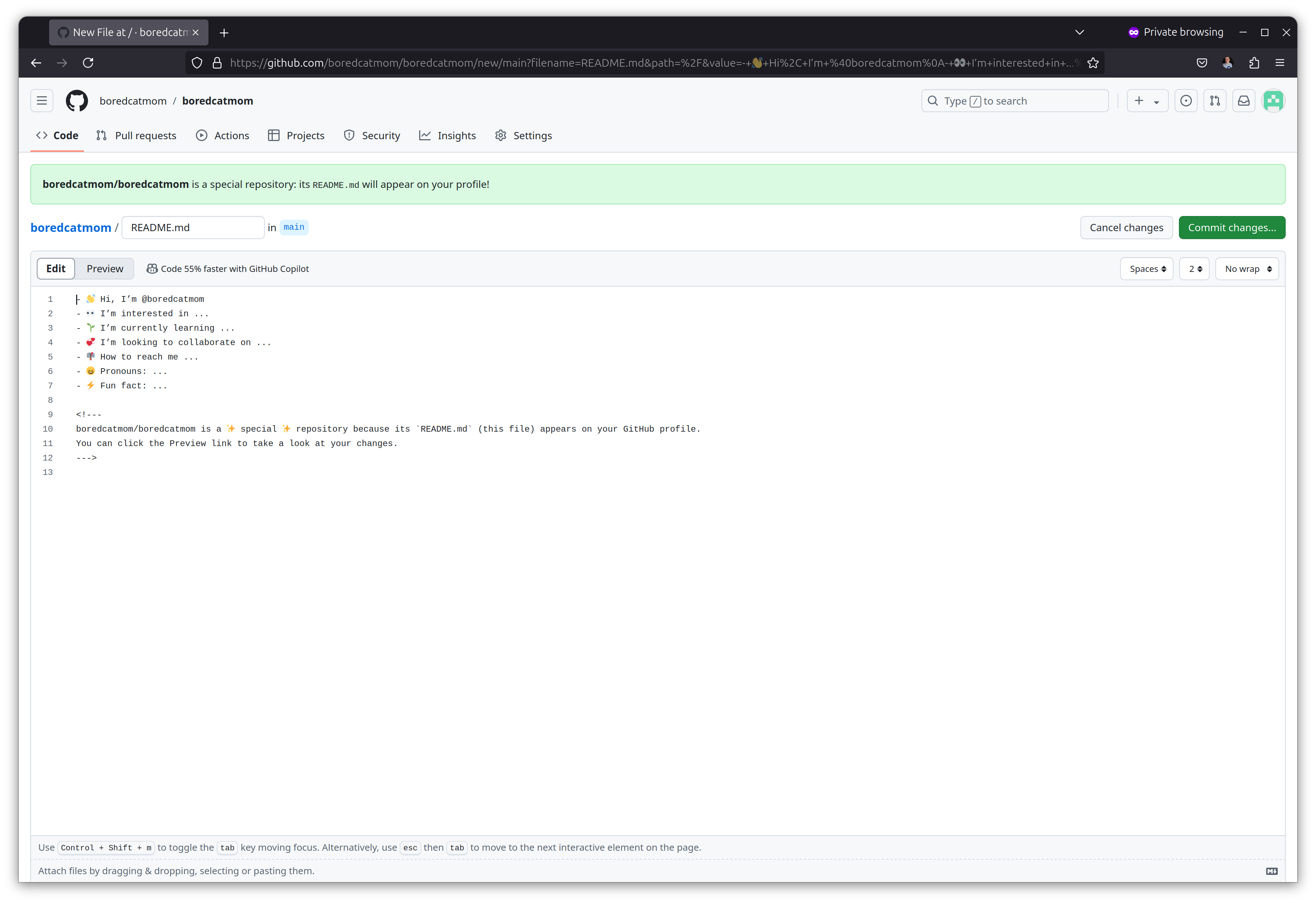The width and height of the screenshot is (1316, 903).
Task: Click the create new plus icon
Action: click(x=1139, y=101)
